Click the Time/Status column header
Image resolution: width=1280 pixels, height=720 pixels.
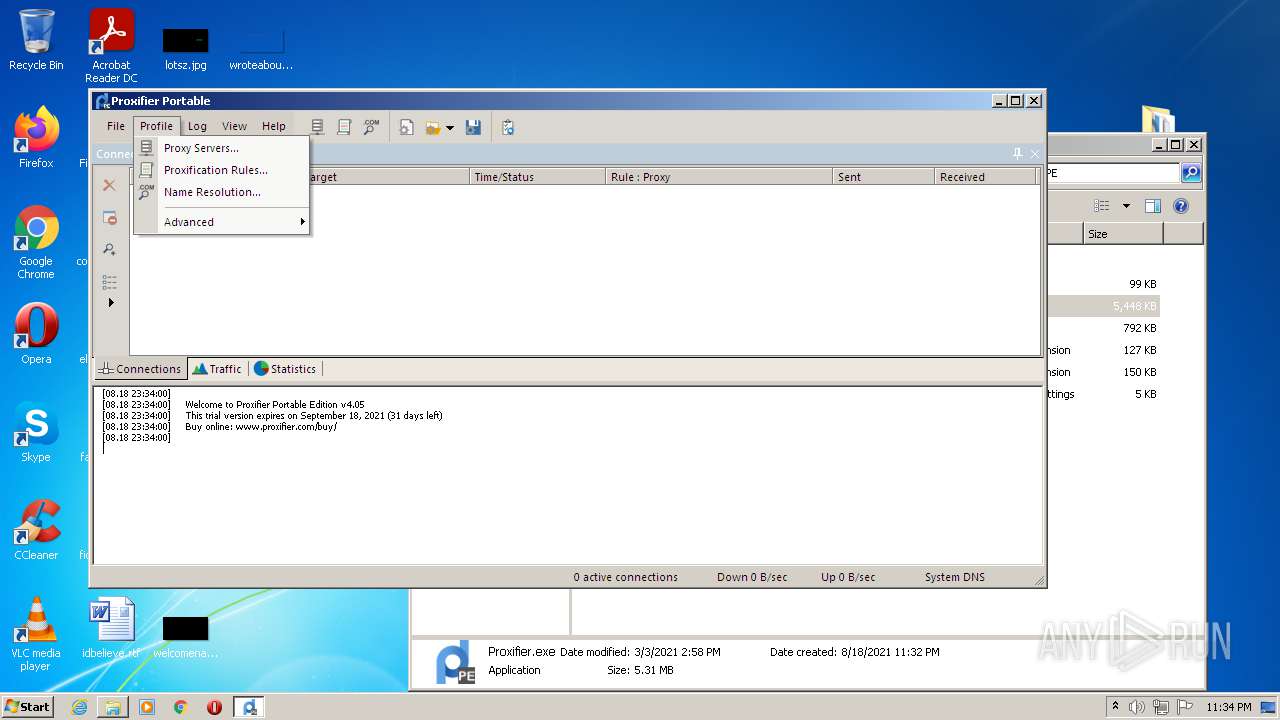click(x=538, y=177)
